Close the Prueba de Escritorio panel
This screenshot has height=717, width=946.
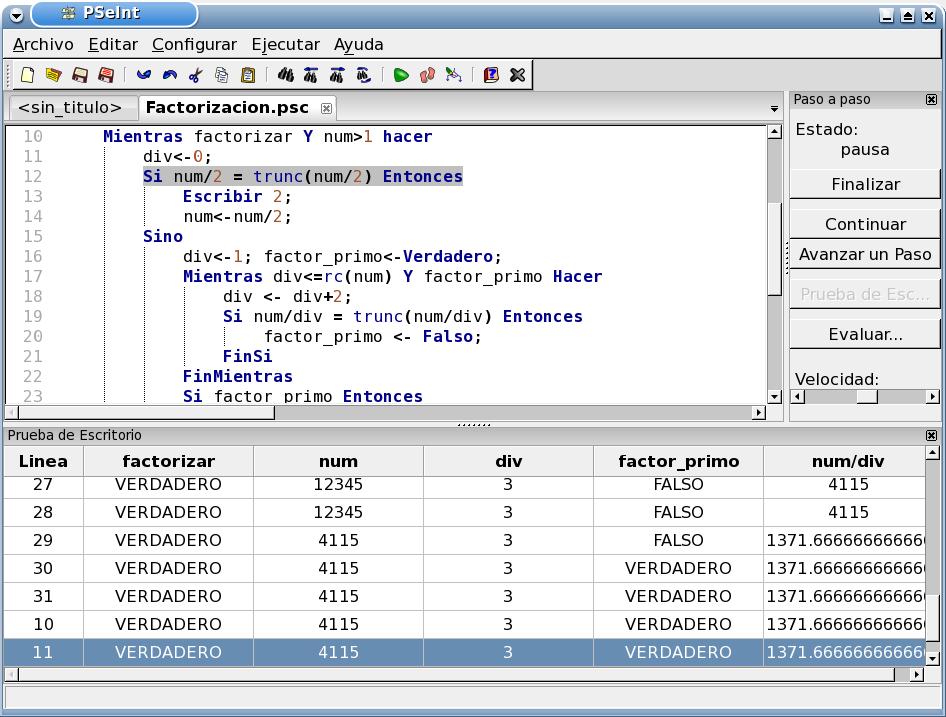pyautogui.click(x=931, y=436)
